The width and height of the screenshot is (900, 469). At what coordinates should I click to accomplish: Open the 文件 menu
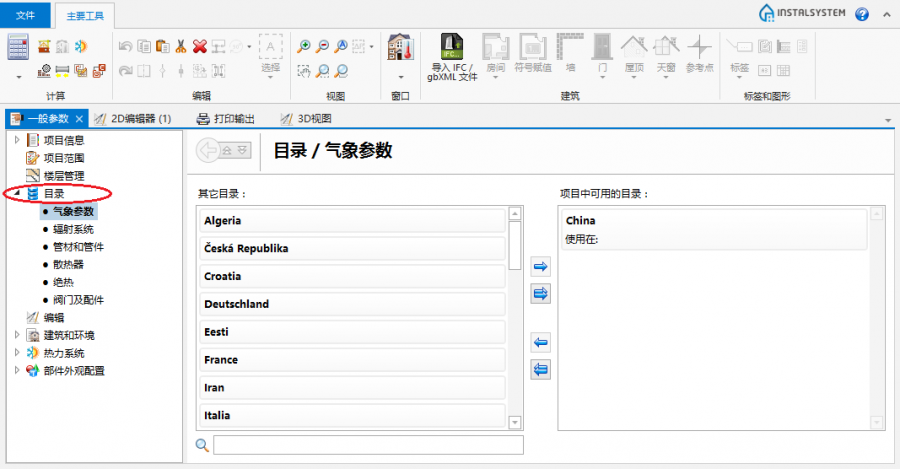26,15
